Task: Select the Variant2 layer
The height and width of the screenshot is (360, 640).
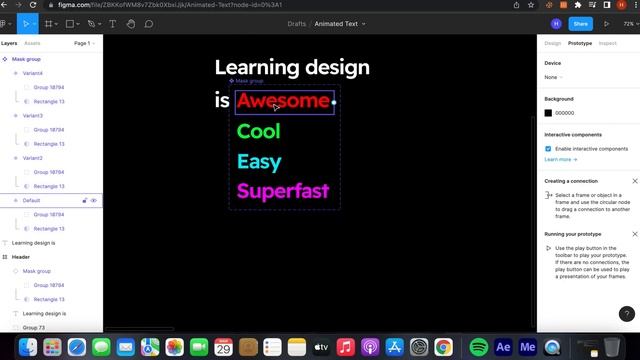Action: tap(33, 158)
